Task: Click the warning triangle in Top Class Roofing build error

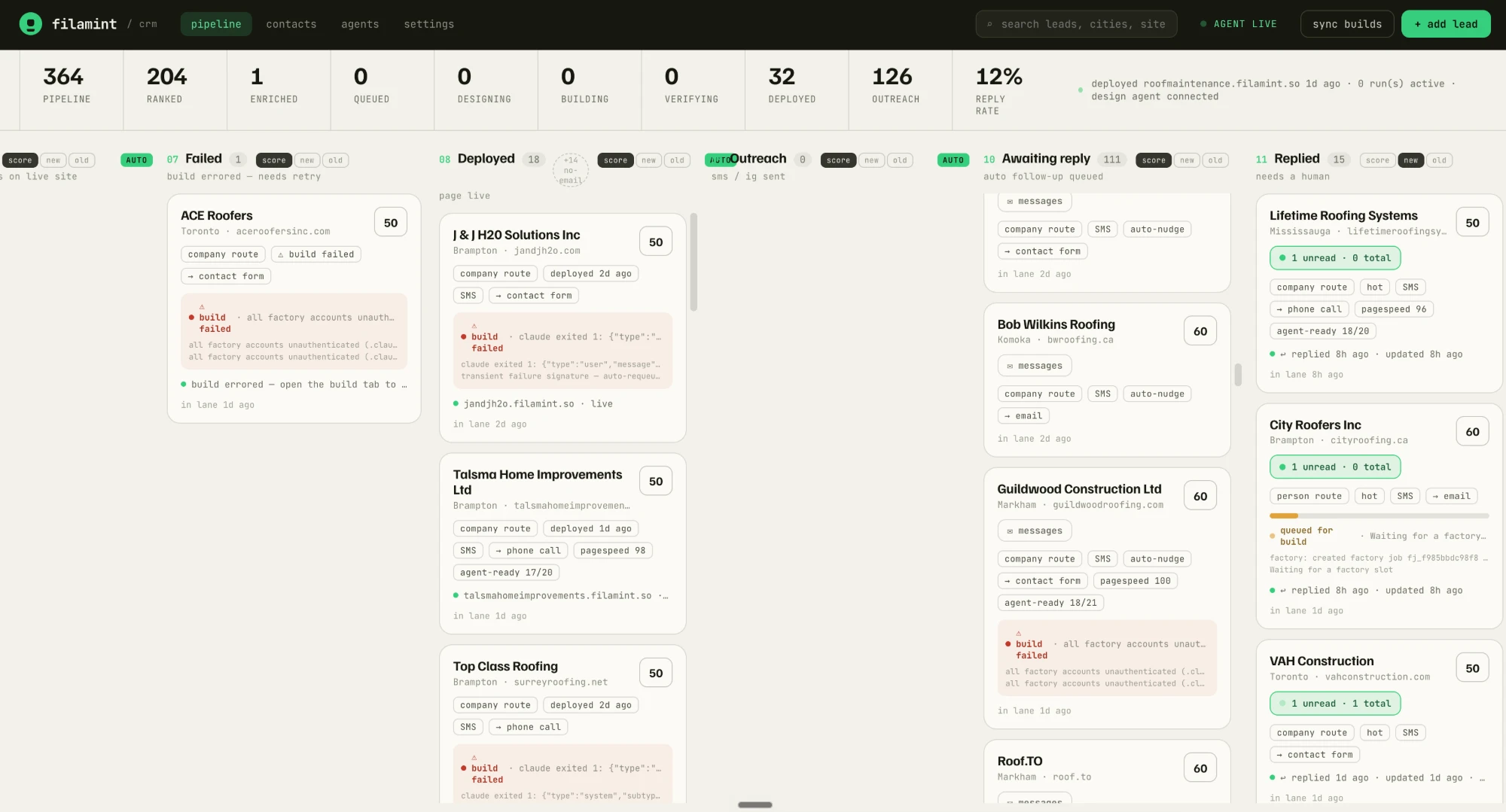Action: [x=474, y=758]
